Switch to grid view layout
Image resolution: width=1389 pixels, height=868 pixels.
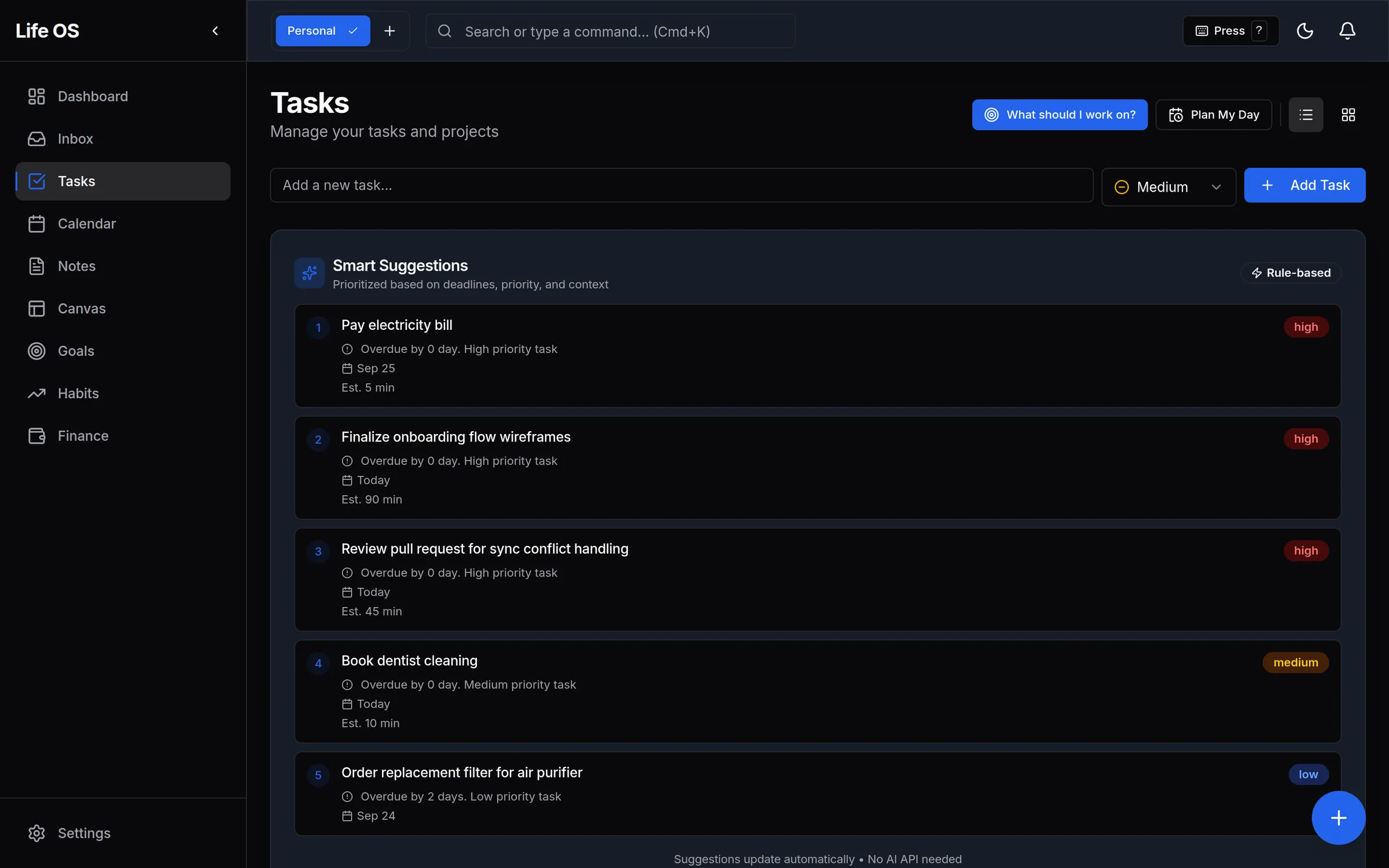pos(1348,115)
